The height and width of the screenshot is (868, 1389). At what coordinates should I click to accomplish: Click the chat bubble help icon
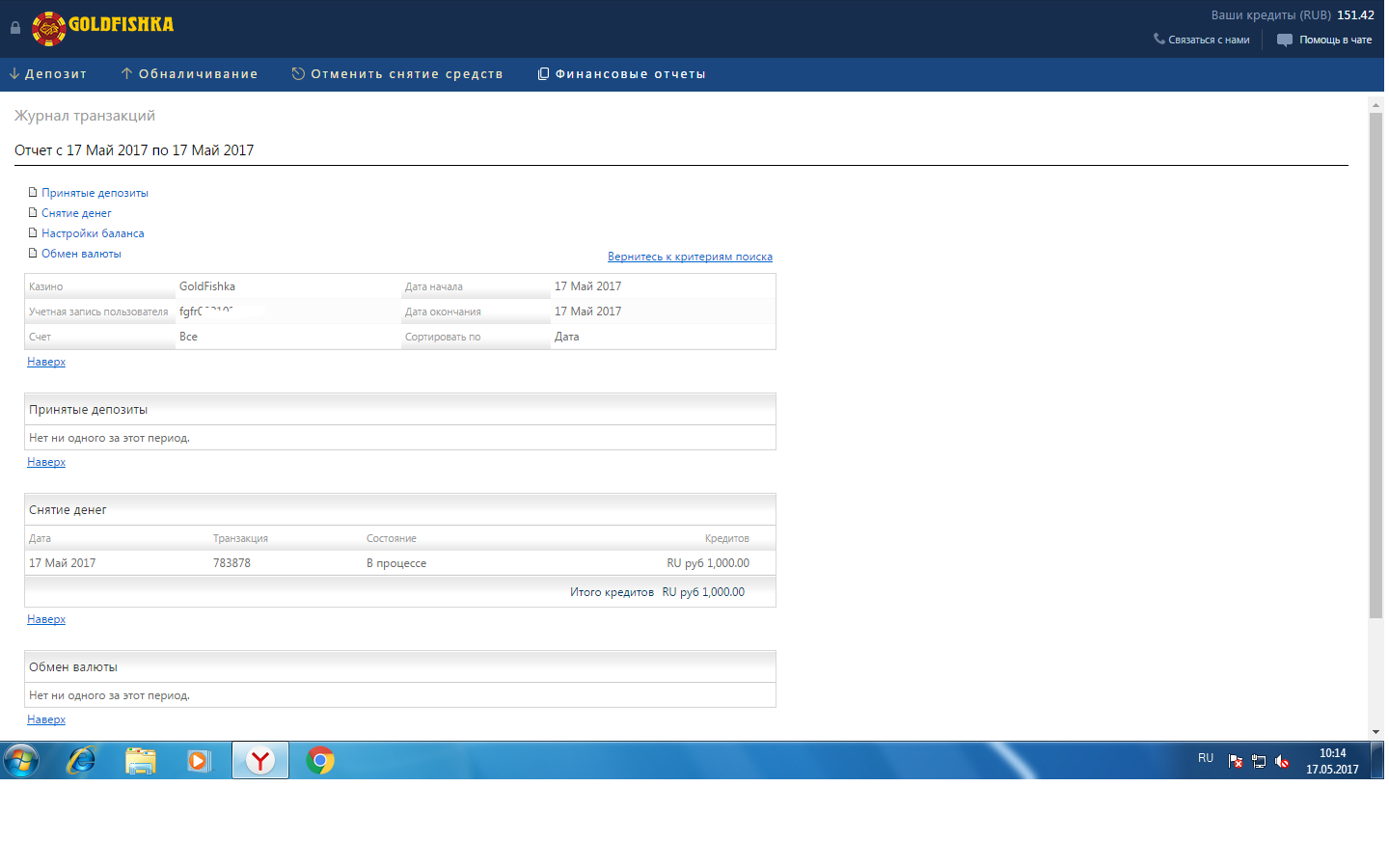(x=1285, y=40)
